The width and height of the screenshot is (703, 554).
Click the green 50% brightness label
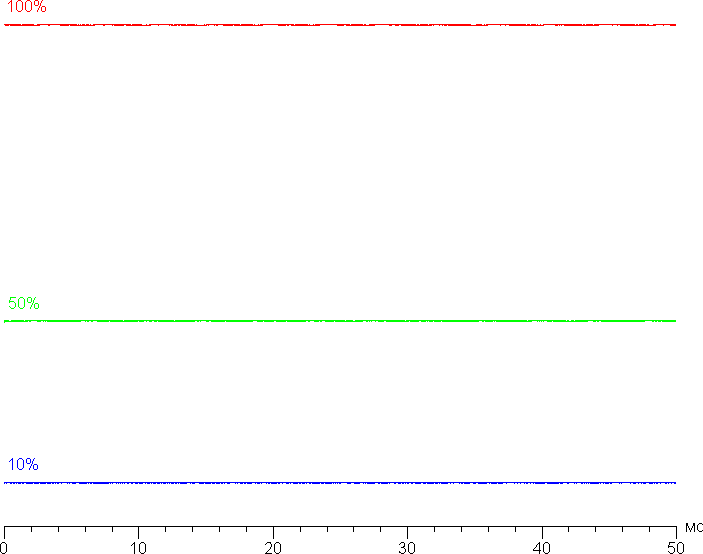click(x=24, y=303)
